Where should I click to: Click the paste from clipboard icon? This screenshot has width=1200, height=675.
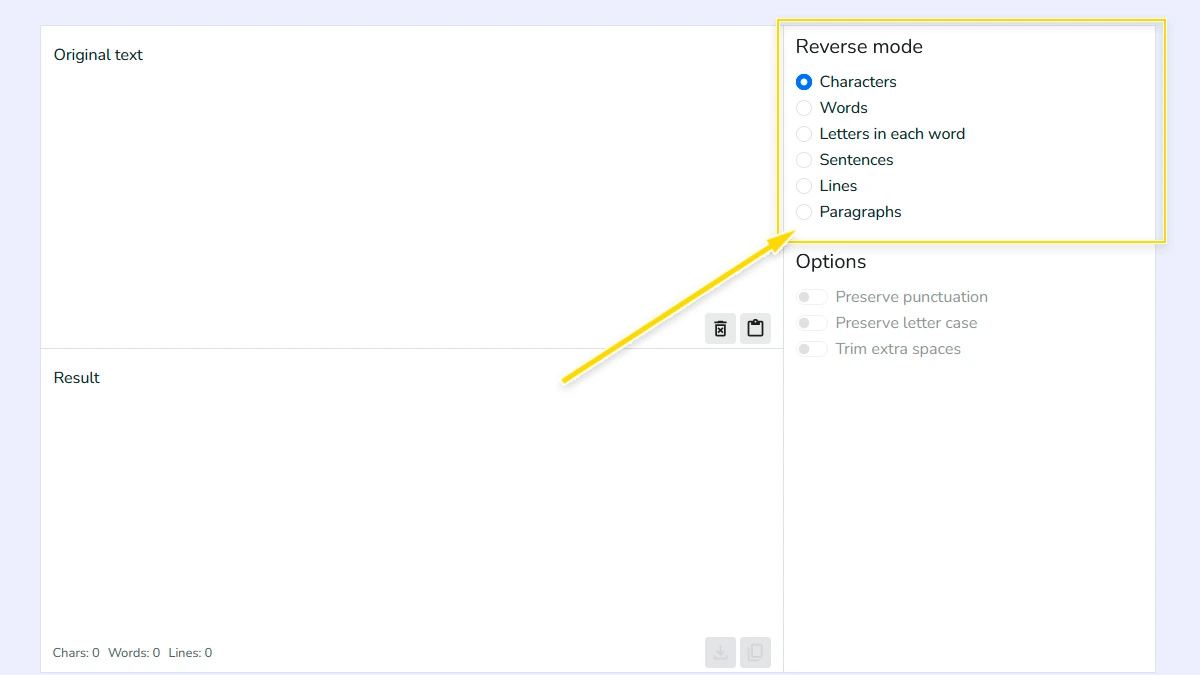(x=755, y=328)
